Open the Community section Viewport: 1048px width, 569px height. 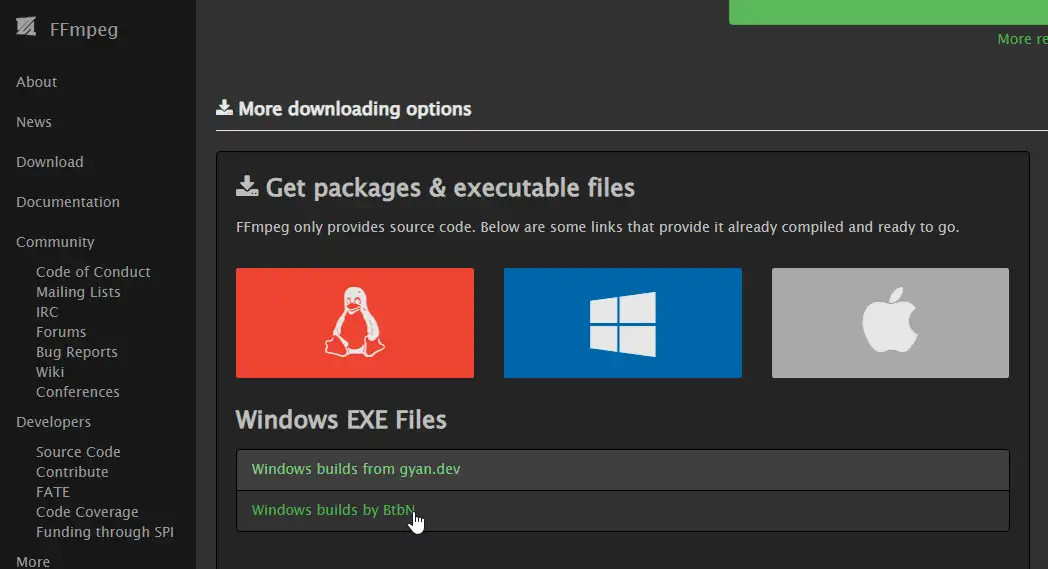[55, 242]
